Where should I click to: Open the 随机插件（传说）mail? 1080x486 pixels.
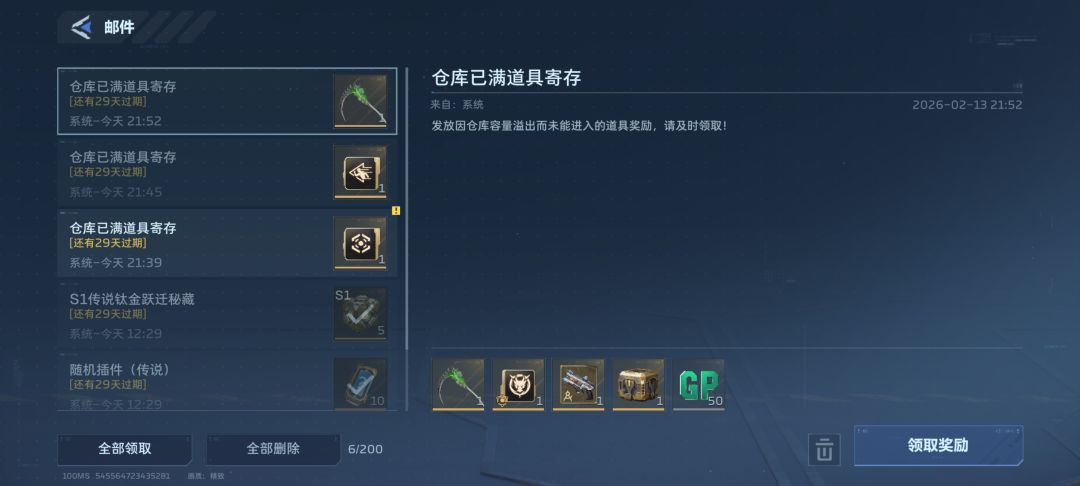227,381
